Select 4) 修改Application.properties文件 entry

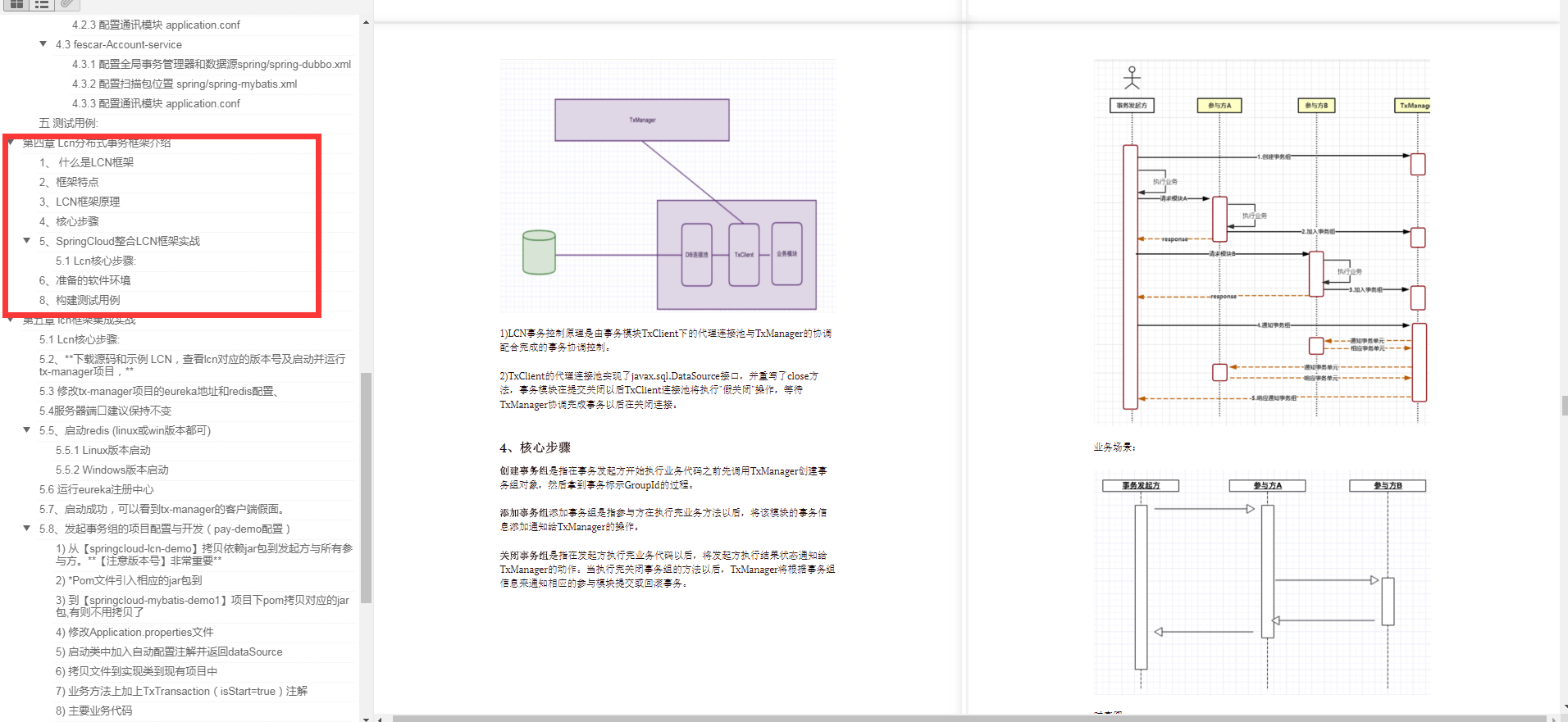pos(134,632)
